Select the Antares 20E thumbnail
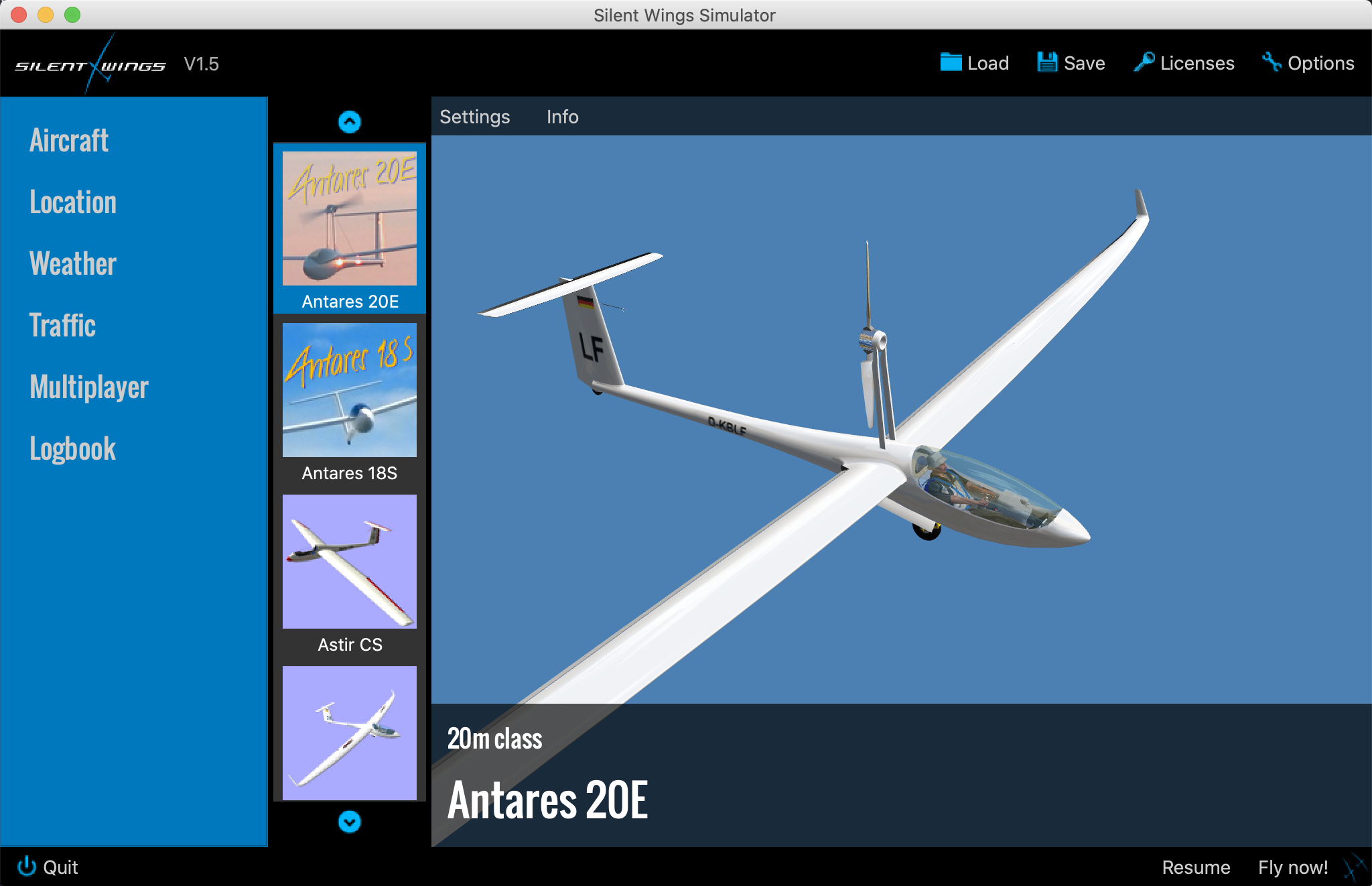The image size is (1372, 886). pyautogui.click(x=350, y=218)
